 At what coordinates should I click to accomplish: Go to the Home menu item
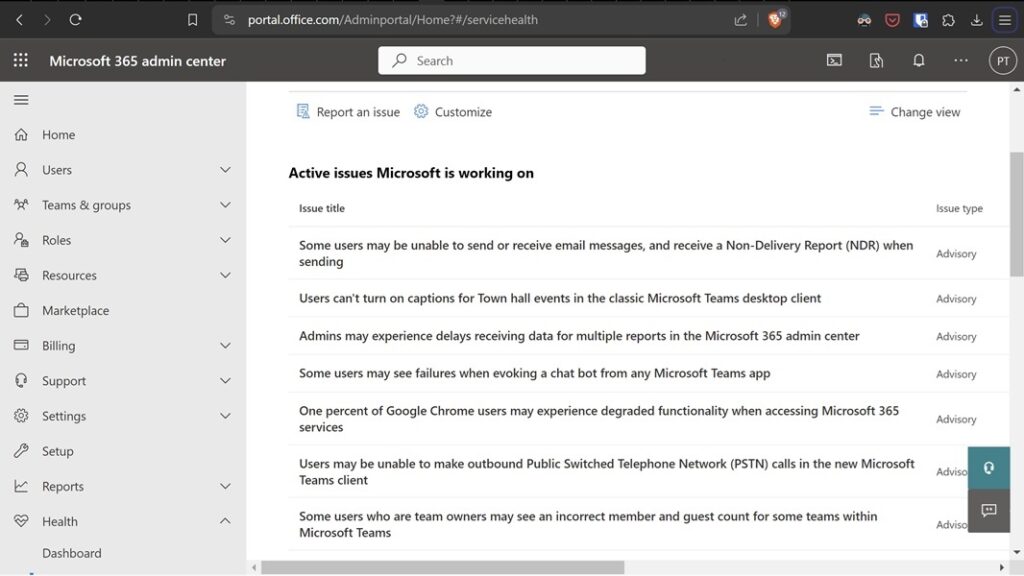[58, 134]
